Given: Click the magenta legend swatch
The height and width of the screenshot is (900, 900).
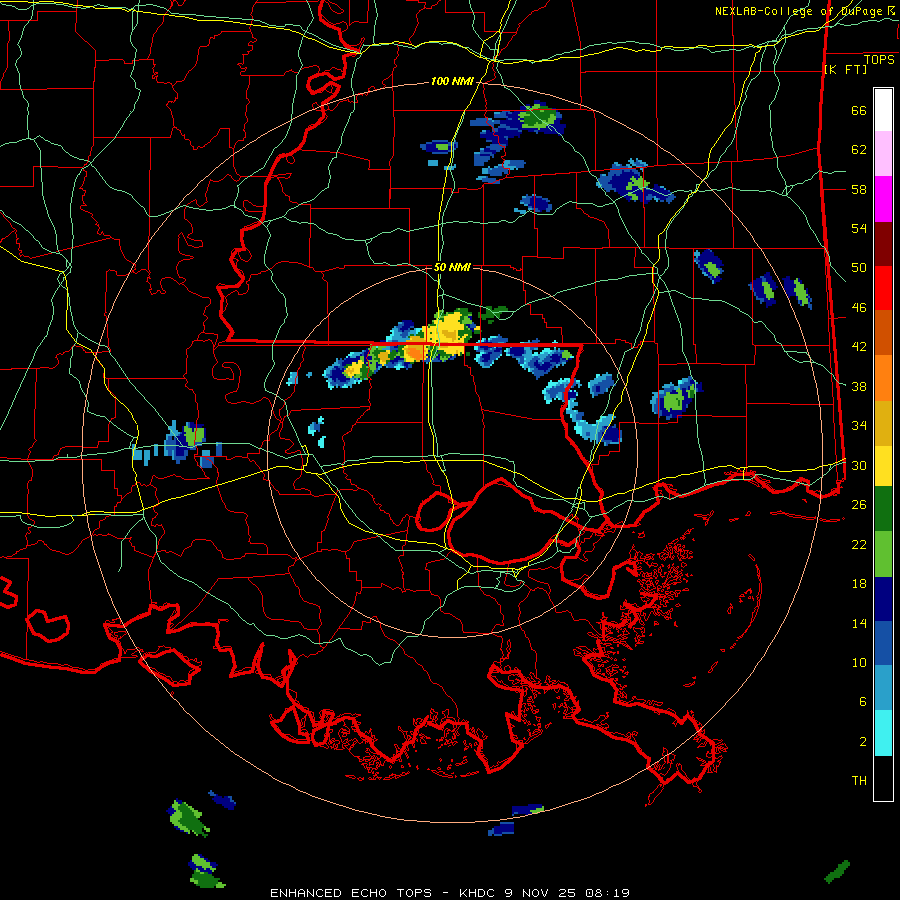Looking at the screenshot, I should 883,199.
